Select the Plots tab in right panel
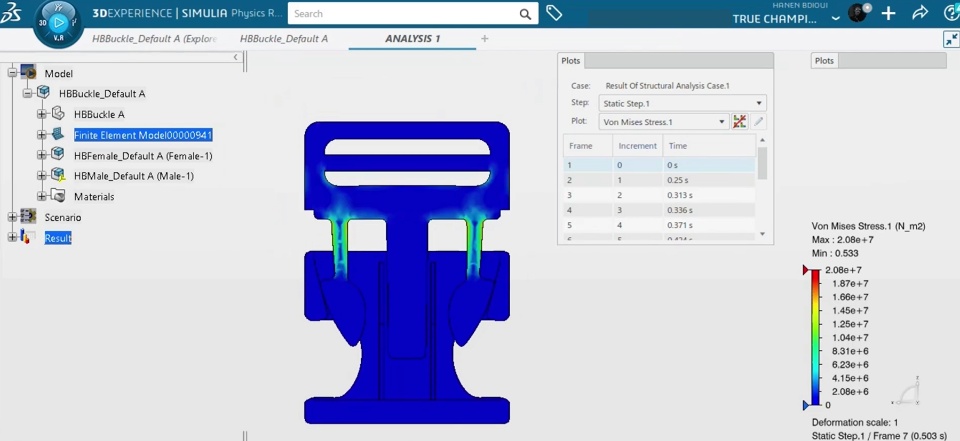This screenshot has height=441, width=960. tap(824, 61)
